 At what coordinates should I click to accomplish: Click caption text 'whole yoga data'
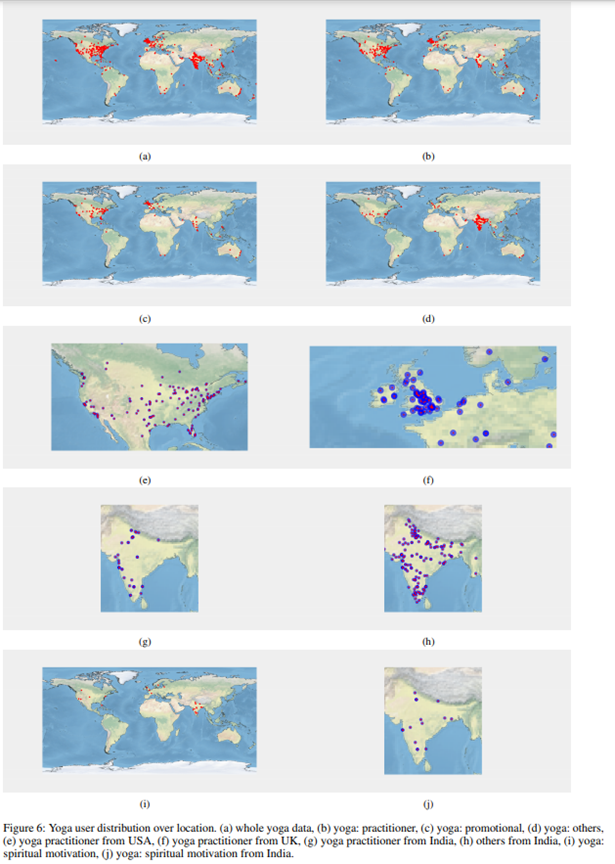(274, 828)
